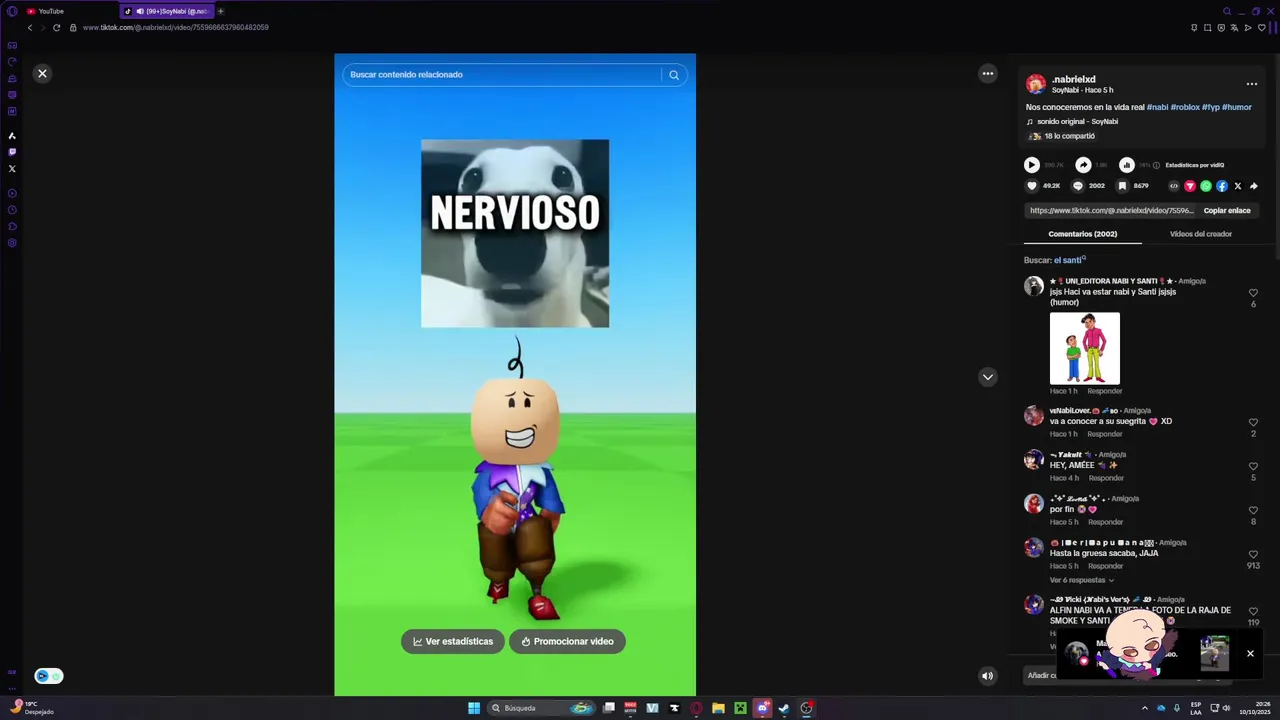The width and height of the screenshot is (1280, 720).
Task: Click the vidIQ bar chart icon
Action: pos(1127,165)
